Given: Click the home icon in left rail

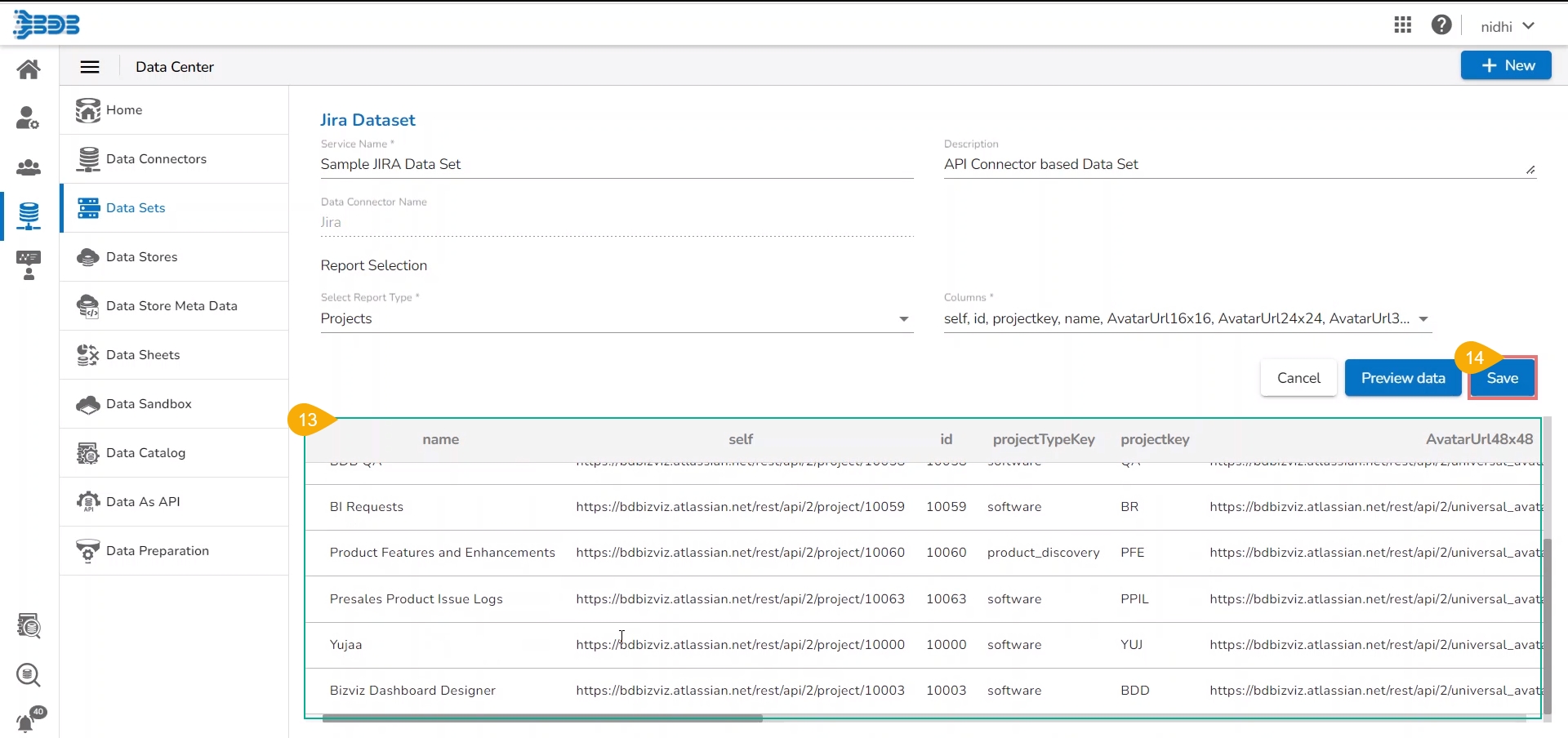Looking at the screenshot, I should 29,69.
